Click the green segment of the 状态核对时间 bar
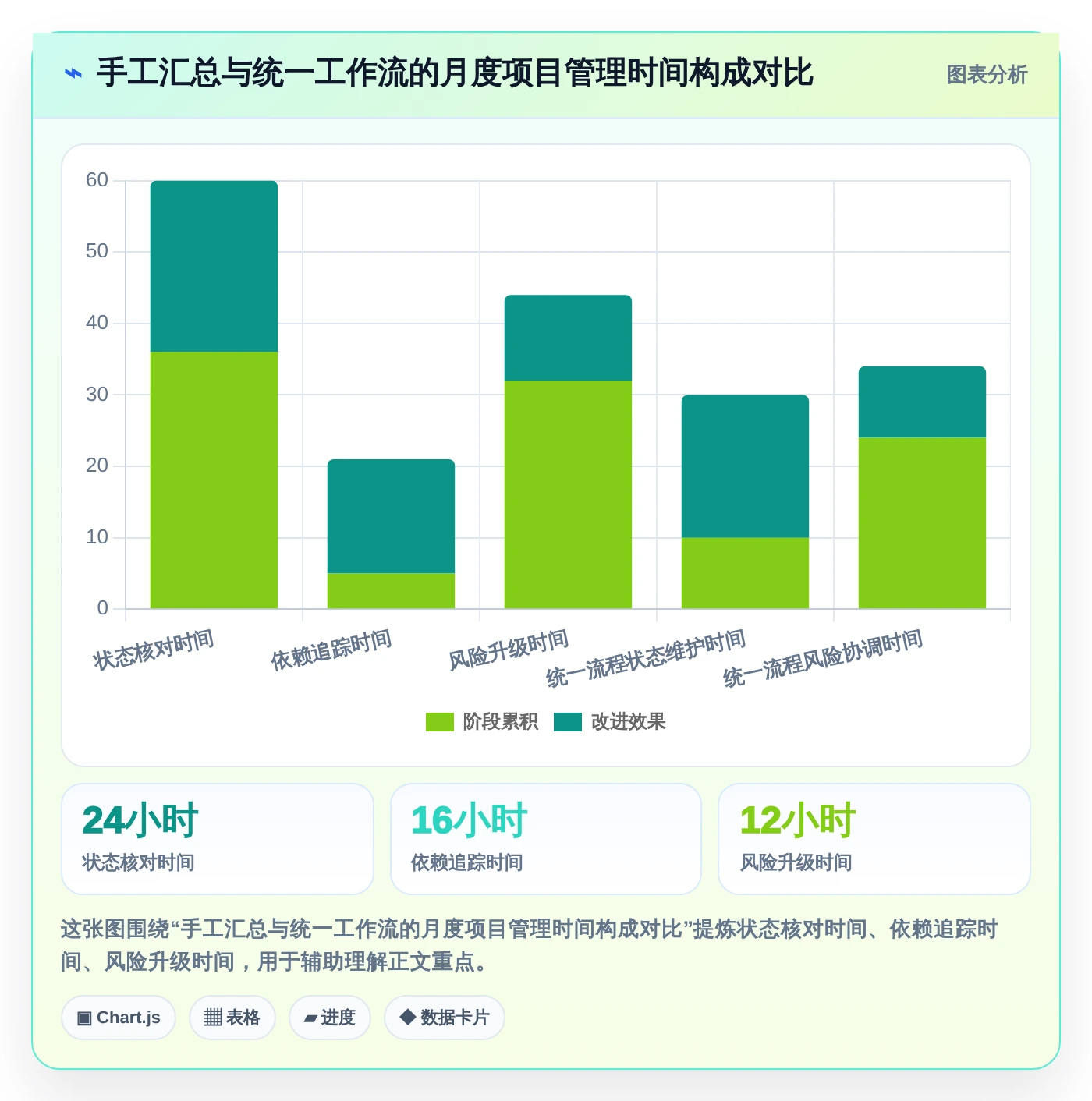This screenshot has height=1101, width=1092. [214, 480]
